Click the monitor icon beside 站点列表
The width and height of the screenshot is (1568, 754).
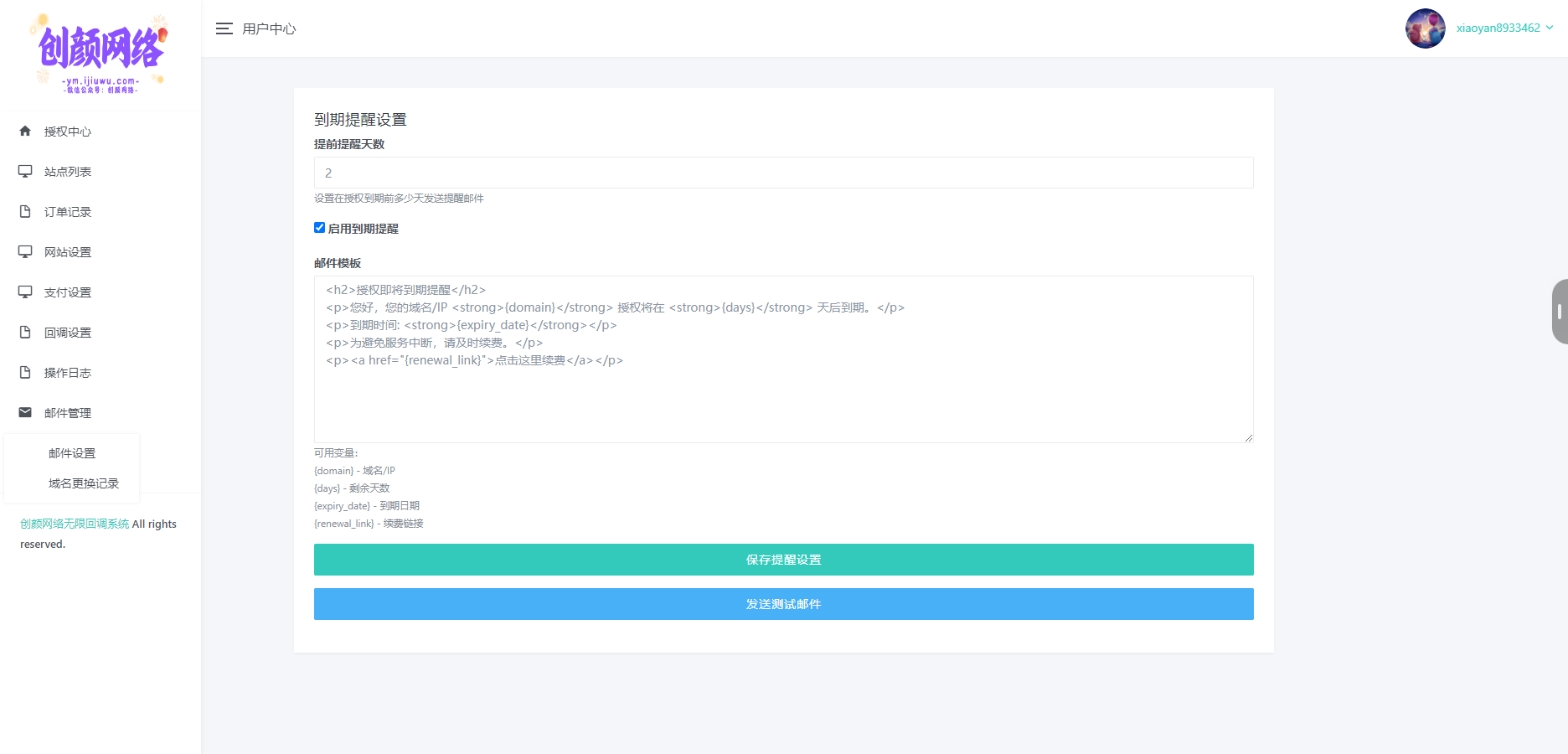pyautogui.click(x=25, y=171)
